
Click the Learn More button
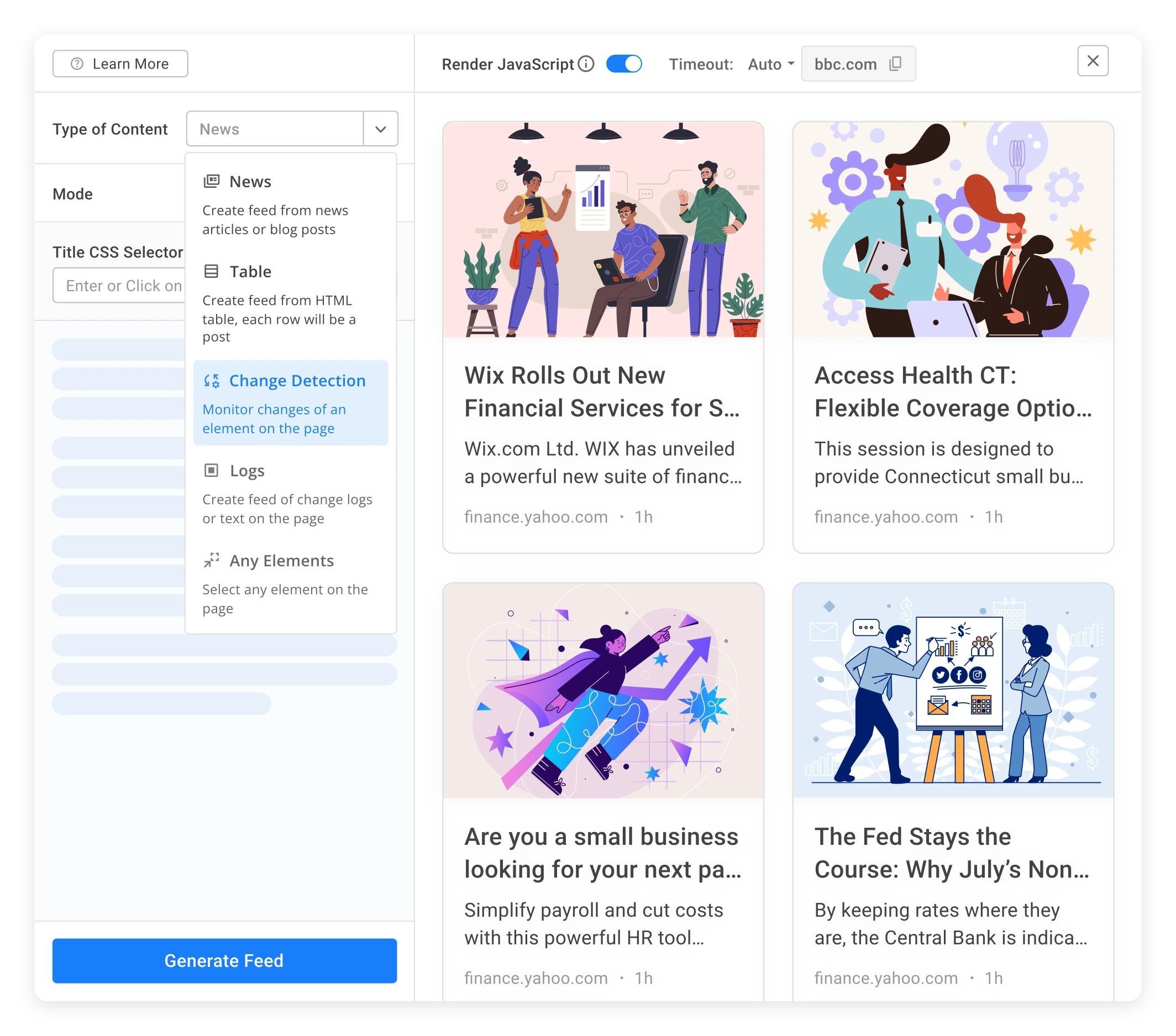(x=120, y=64)
